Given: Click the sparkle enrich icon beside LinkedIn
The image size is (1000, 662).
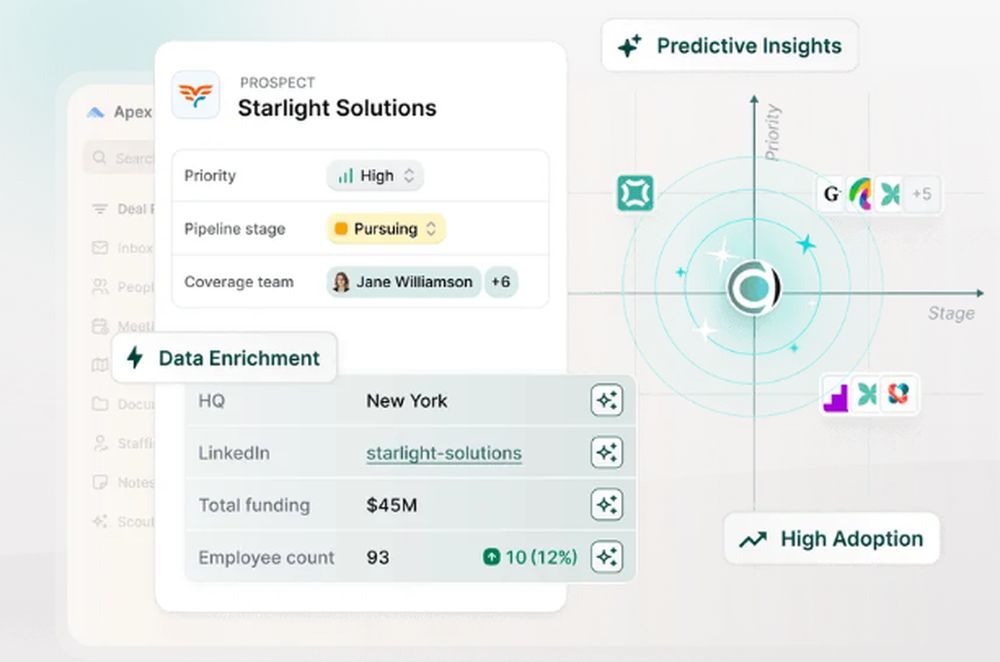Looking at the screenshot, I should click(606, 453).
